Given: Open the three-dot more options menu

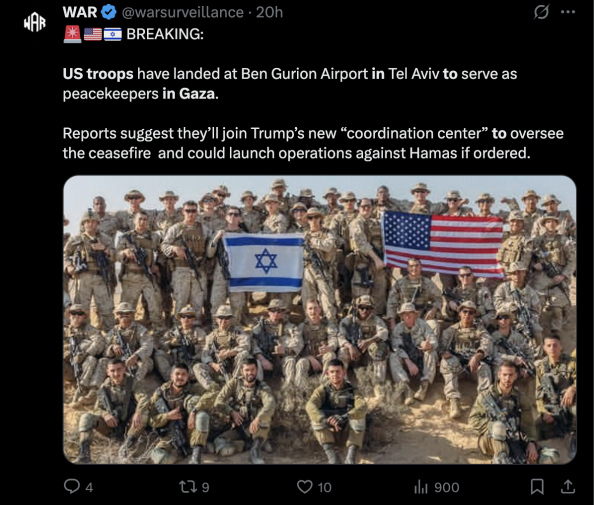Looking at the screenshot, I should click(568, 12).
